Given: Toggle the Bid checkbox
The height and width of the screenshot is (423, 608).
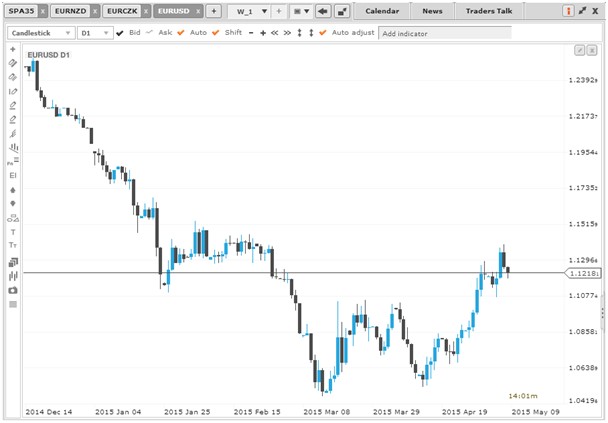Looking at the screenshot, I should click(x=120, y=33).
